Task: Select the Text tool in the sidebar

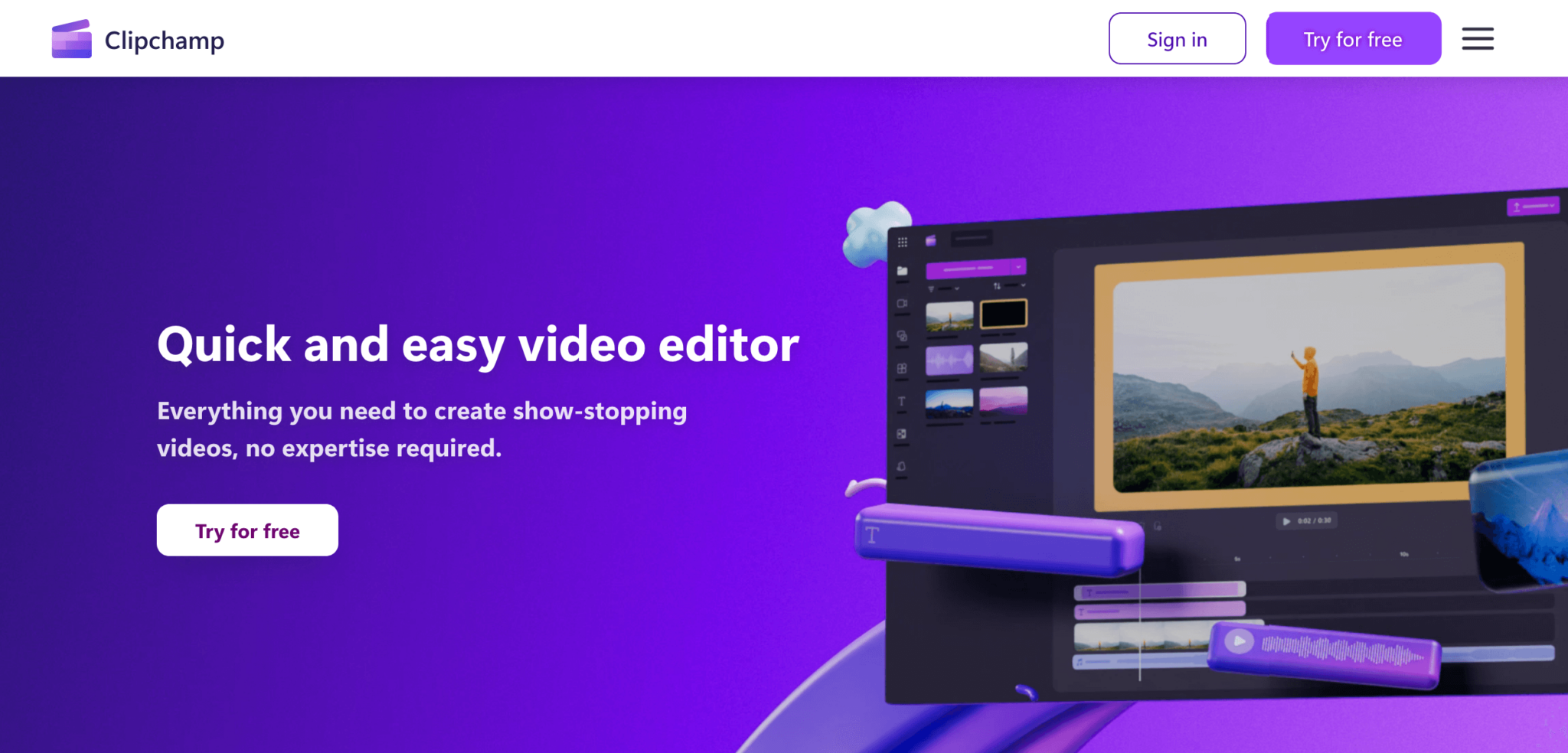Action: [x=902, y=401]
